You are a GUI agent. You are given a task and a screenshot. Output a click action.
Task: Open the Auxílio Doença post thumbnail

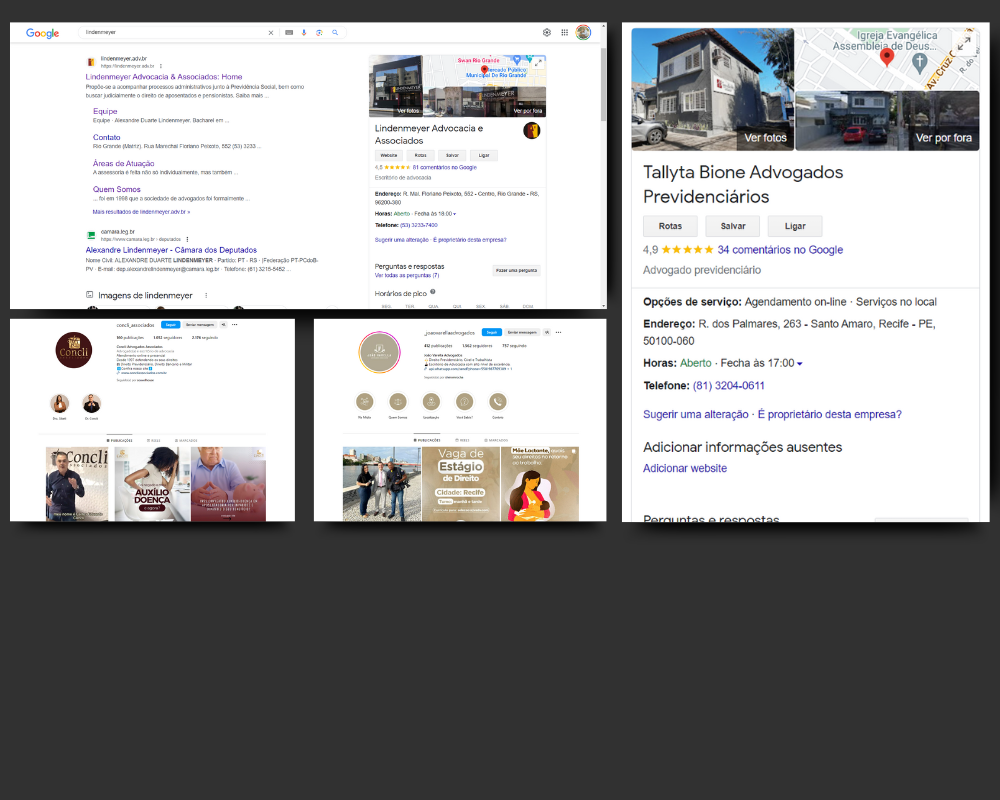152,484
